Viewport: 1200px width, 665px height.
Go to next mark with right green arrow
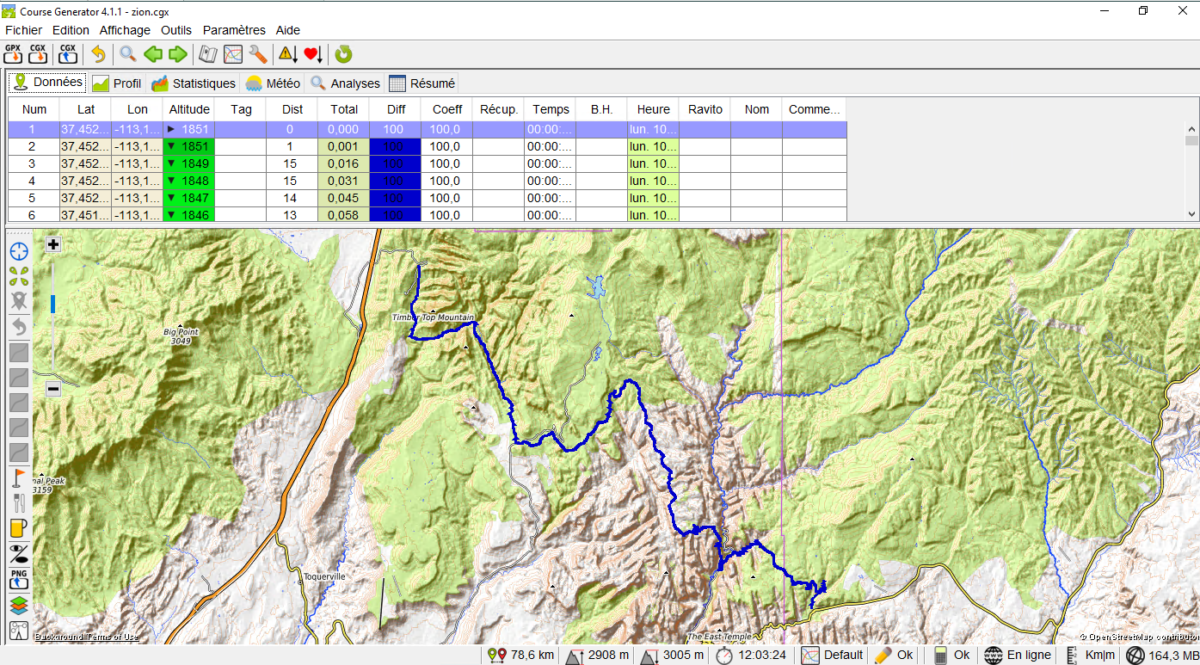[178, 54]
